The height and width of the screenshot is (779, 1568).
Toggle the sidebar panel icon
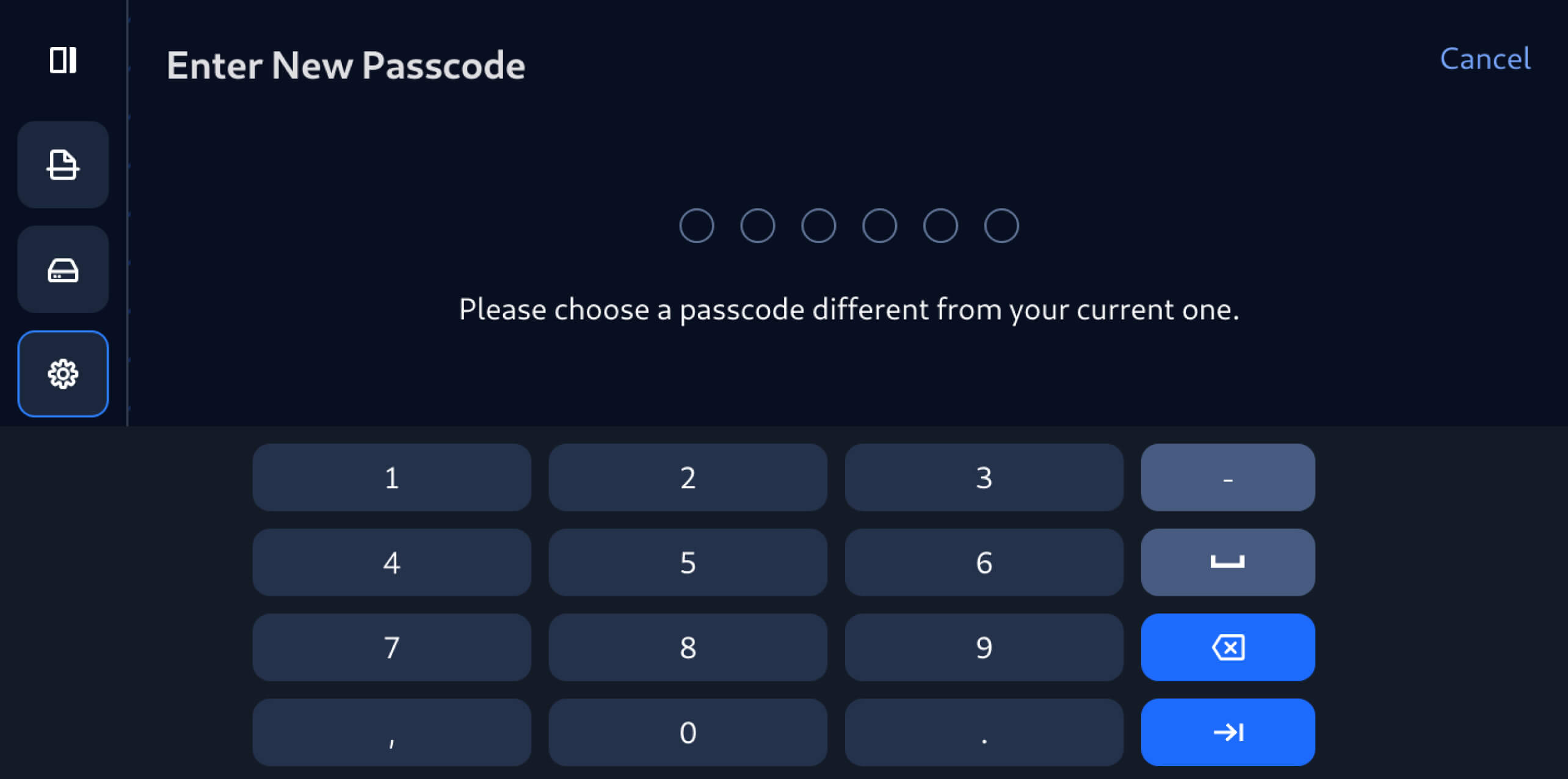[x=63, y=60]
